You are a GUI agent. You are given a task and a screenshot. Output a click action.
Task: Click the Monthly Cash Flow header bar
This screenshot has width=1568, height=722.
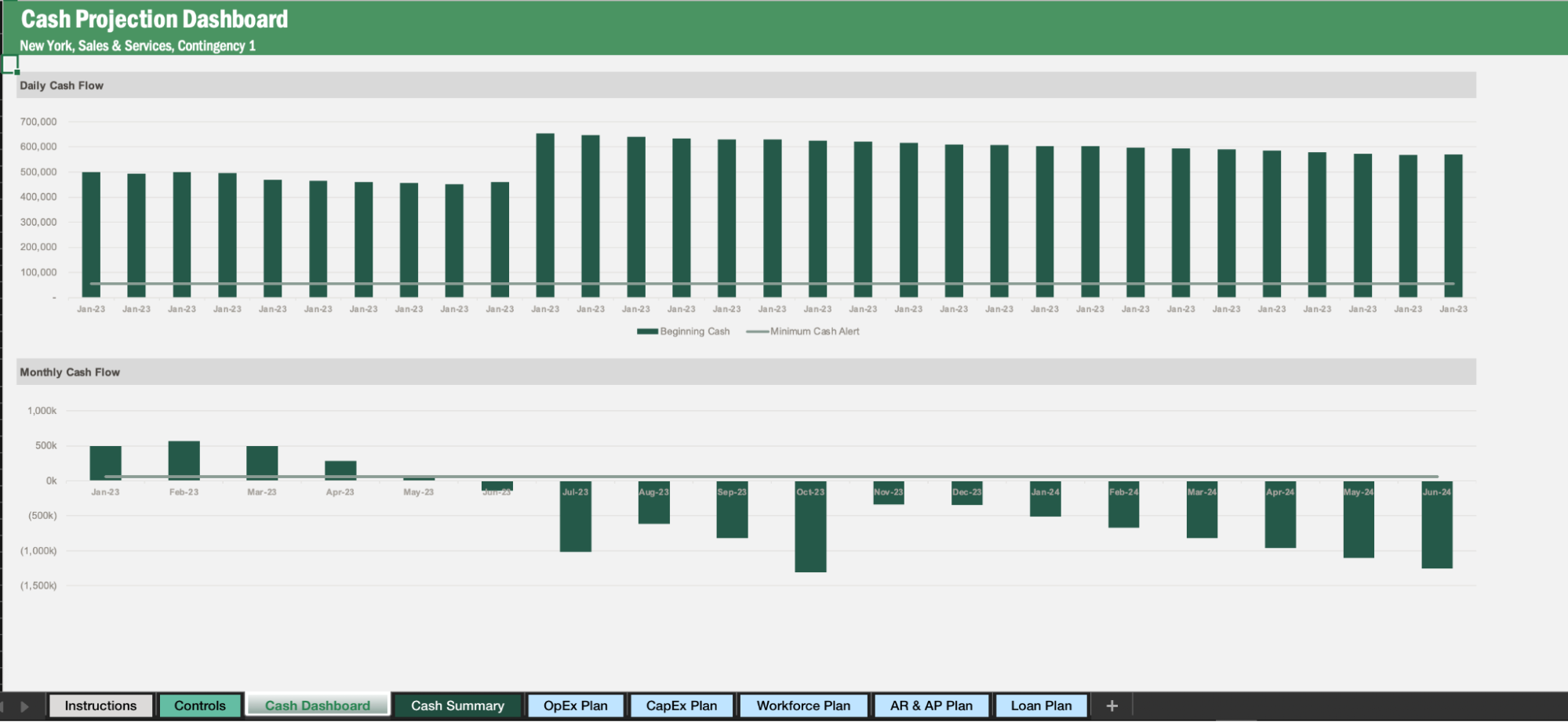(71, 372)
